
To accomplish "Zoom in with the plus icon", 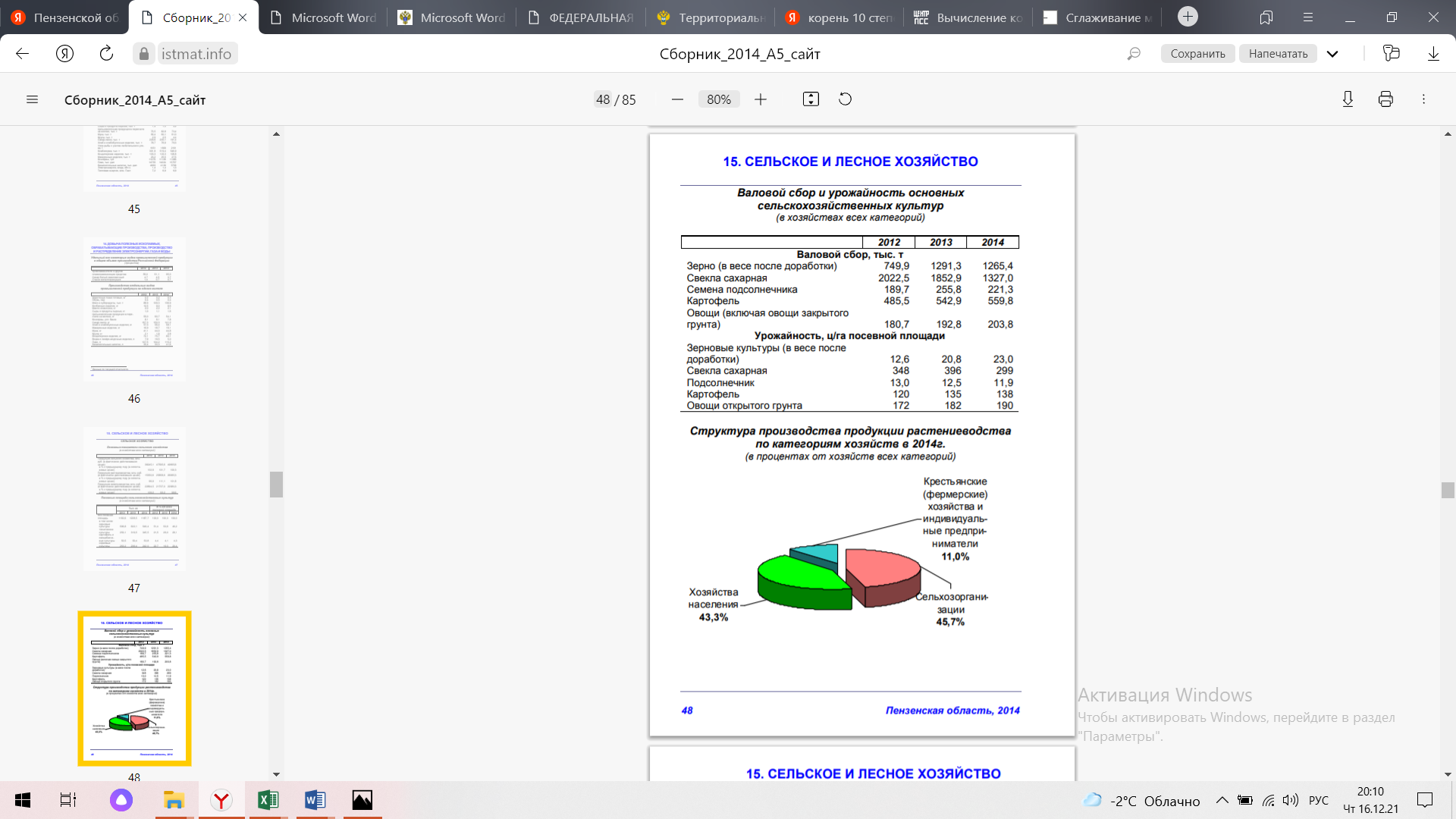I will [x=761, y=99].
